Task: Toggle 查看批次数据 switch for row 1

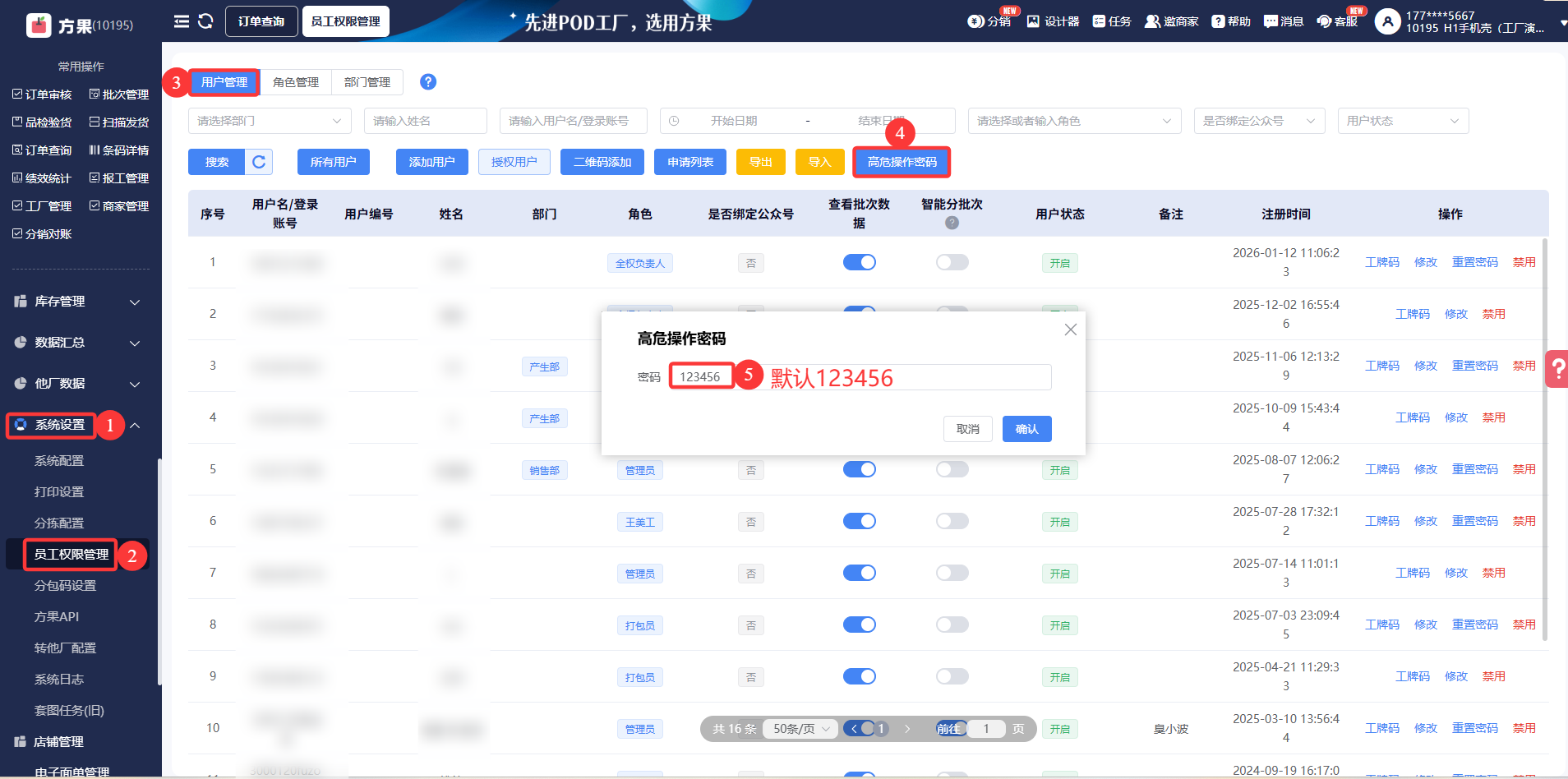Action: pyautogui.click(x=860, y=262)
